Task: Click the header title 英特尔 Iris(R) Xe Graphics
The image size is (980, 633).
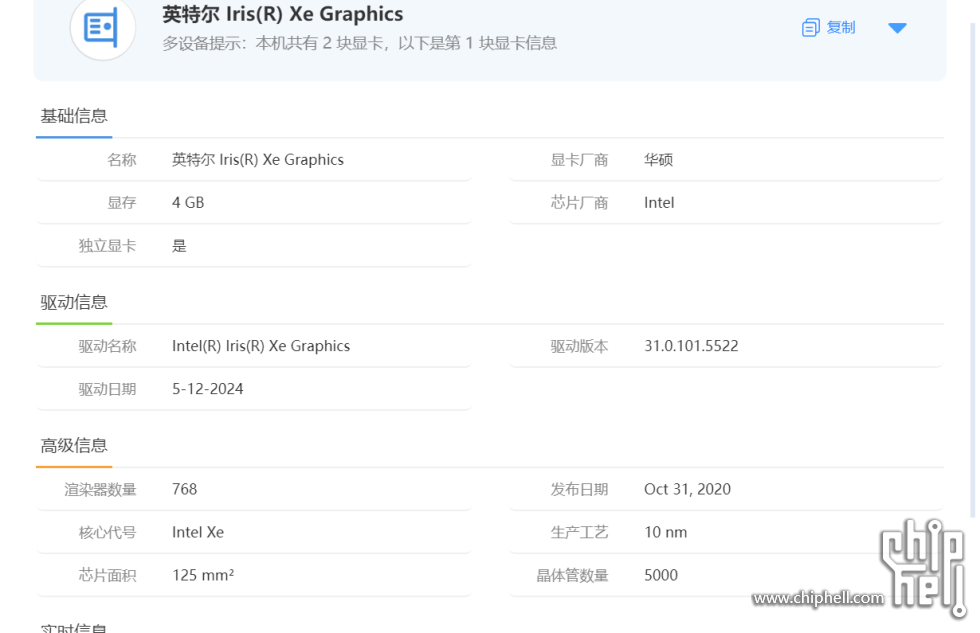Action: pyautogui.click(x=282, y=14)
